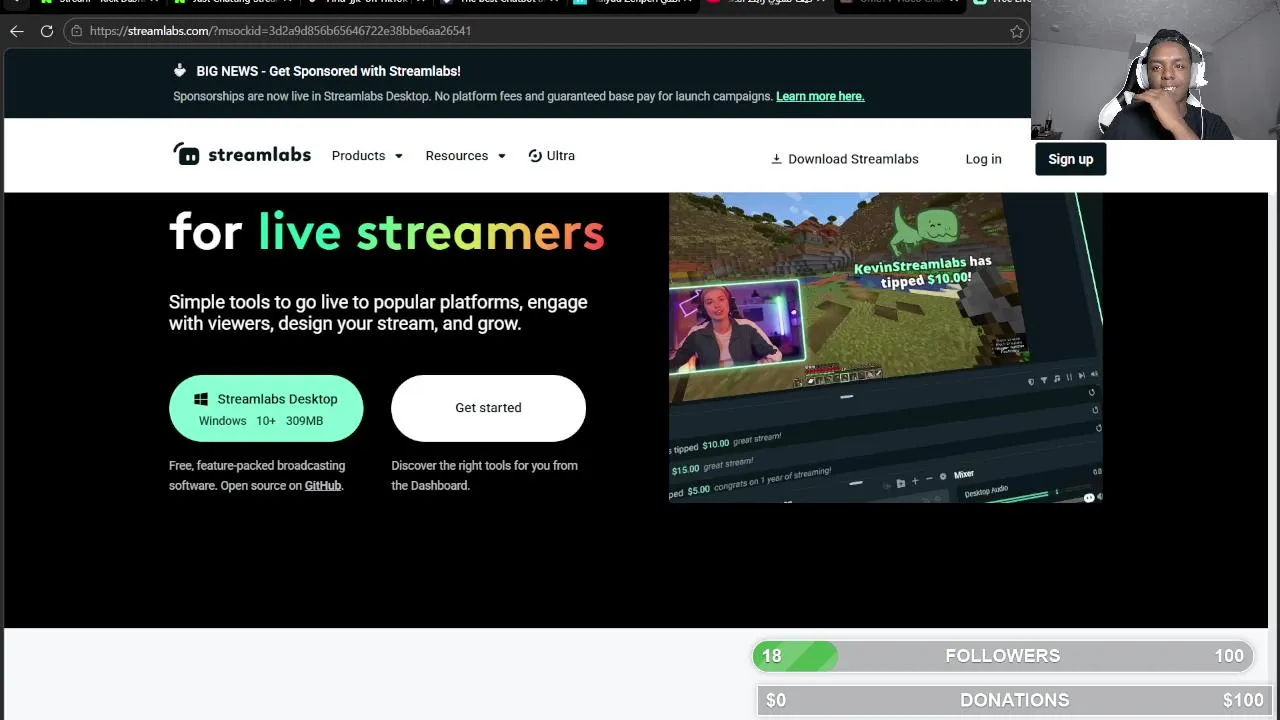The height and width of the screenshot is (720, 1280).
Task: Click the 'Simple tools to go live' paragraph
Action: [x=378, y=313]
